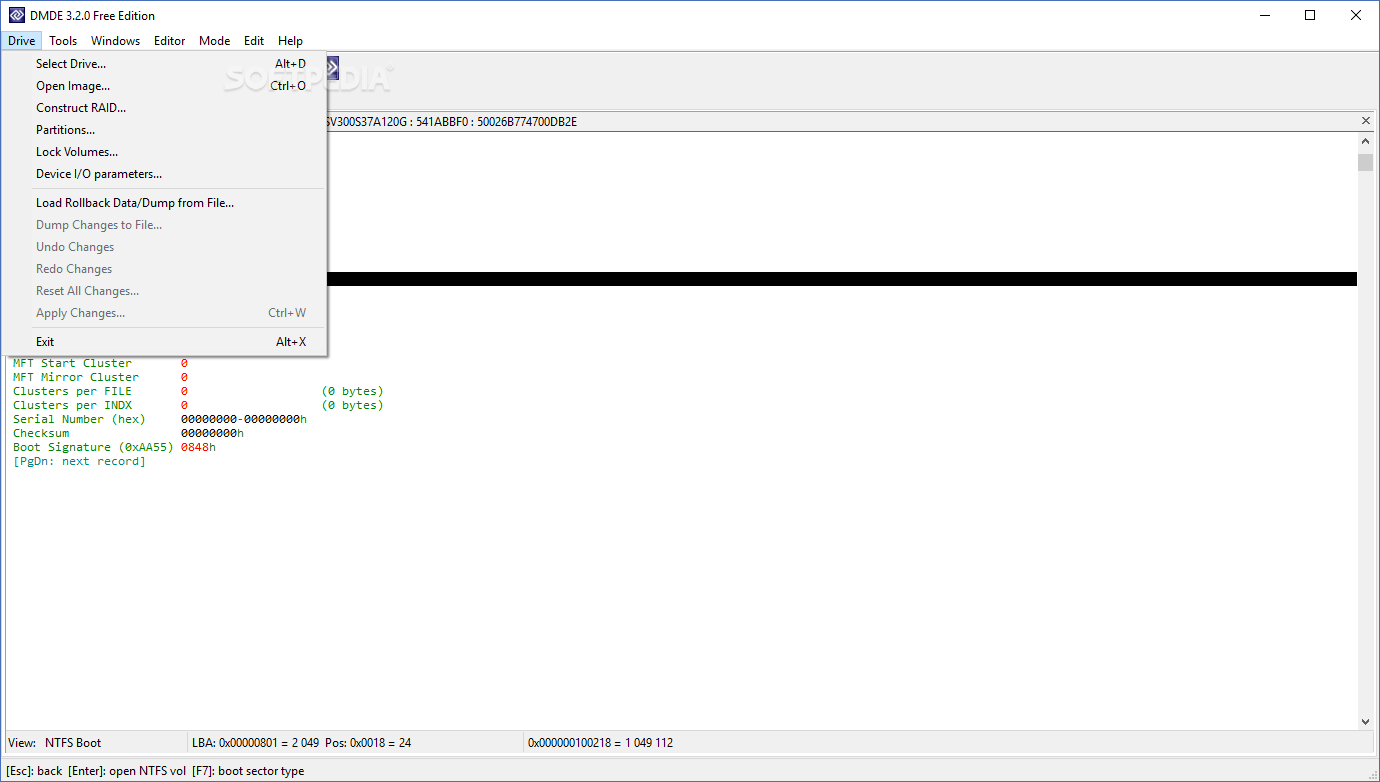Image resolution: width=1380 pixels, height=782 pixels.
Task: Click the greyed Undo Changes entry
Action: click(164, 247)
